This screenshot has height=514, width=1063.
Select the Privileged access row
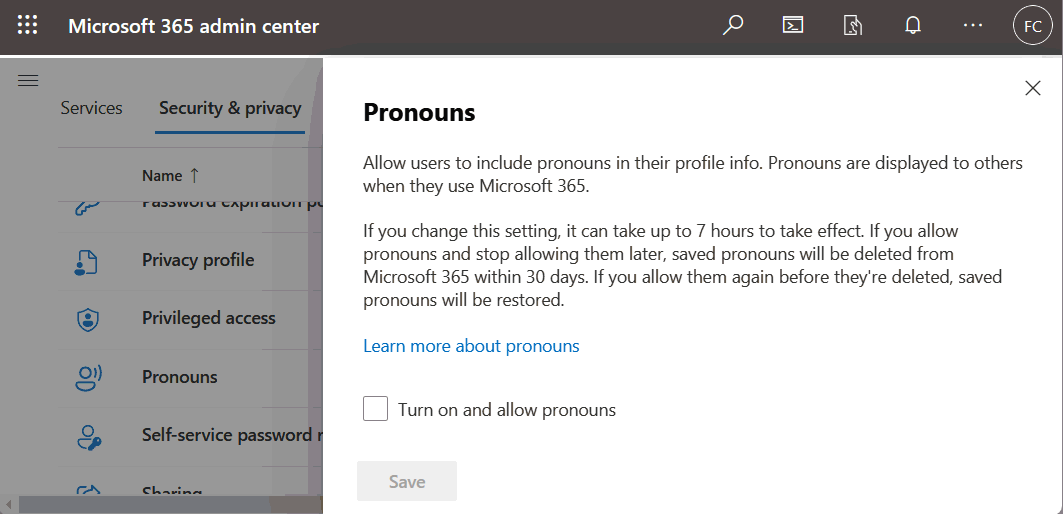(190, 318)
